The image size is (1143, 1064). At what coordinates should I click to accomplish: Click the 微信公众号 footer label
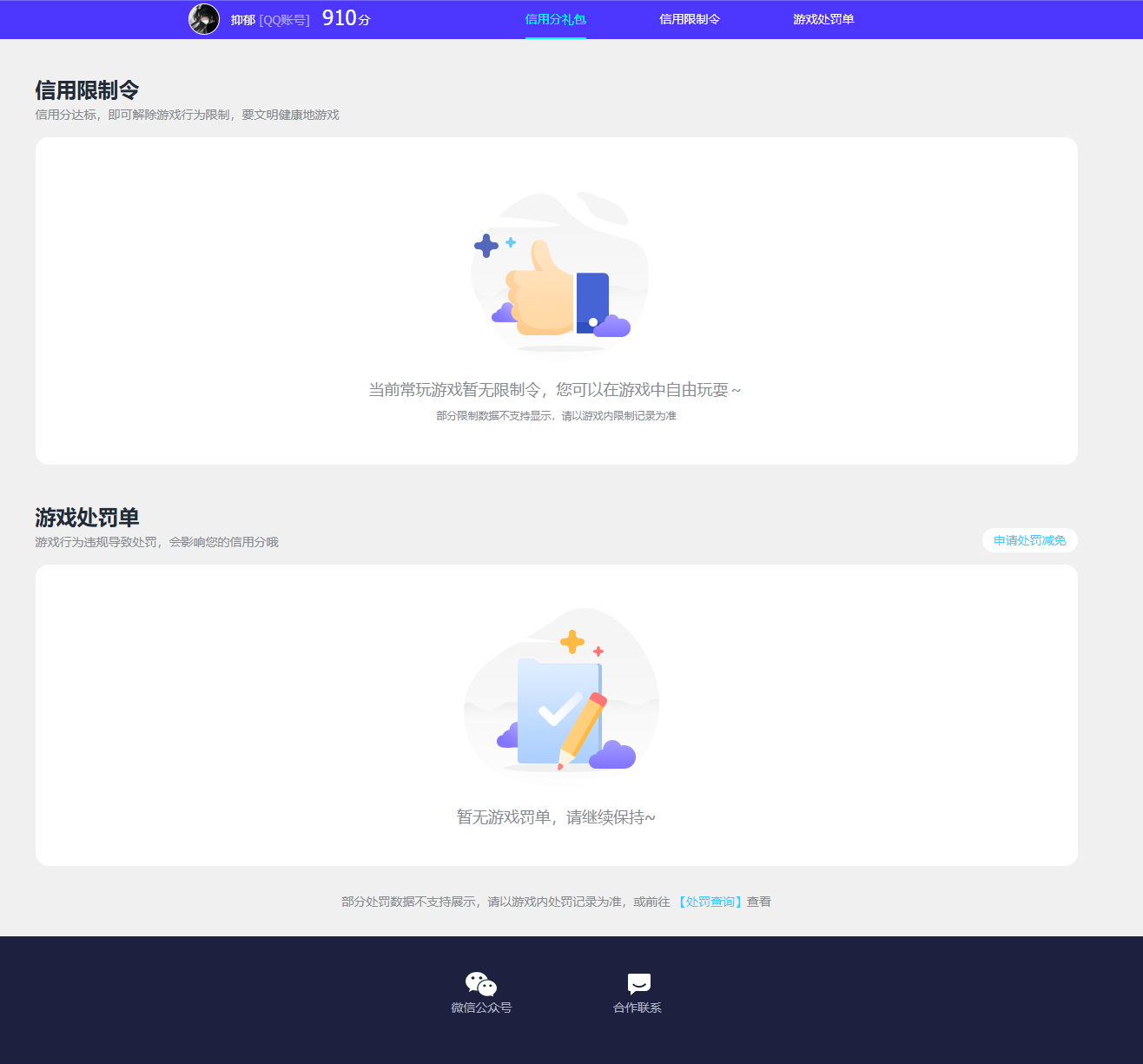point(481,1008)
